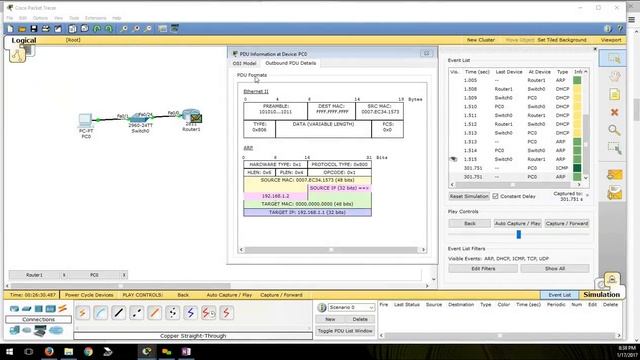Click the dark green ICMP event color box
This screenshot has width=640, height=360.
pyautogui.click(x=577, y=168)
